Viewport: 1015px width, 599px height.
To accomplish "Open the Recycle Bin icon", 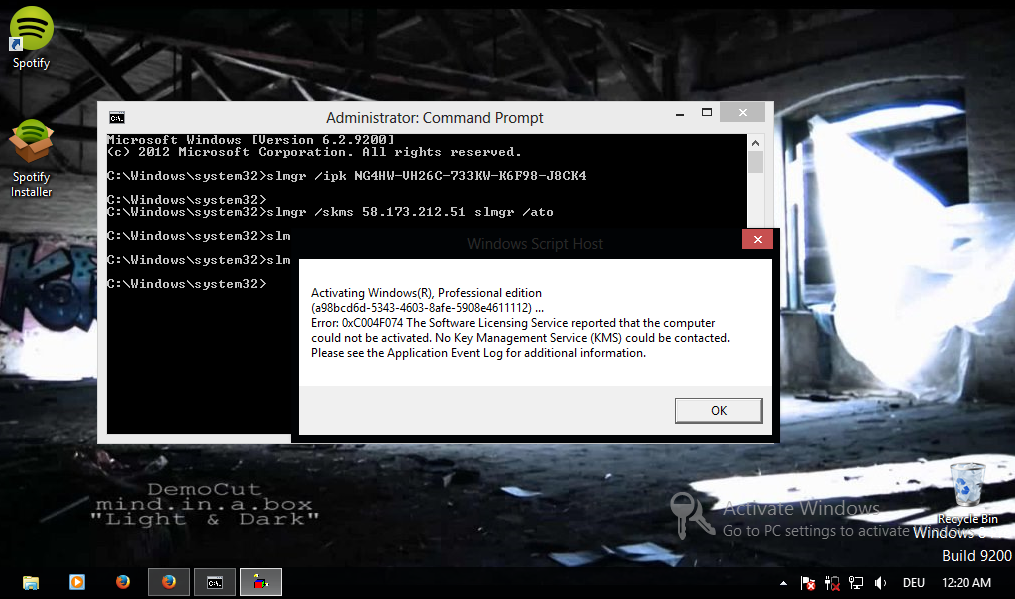I will pos(967,493).
